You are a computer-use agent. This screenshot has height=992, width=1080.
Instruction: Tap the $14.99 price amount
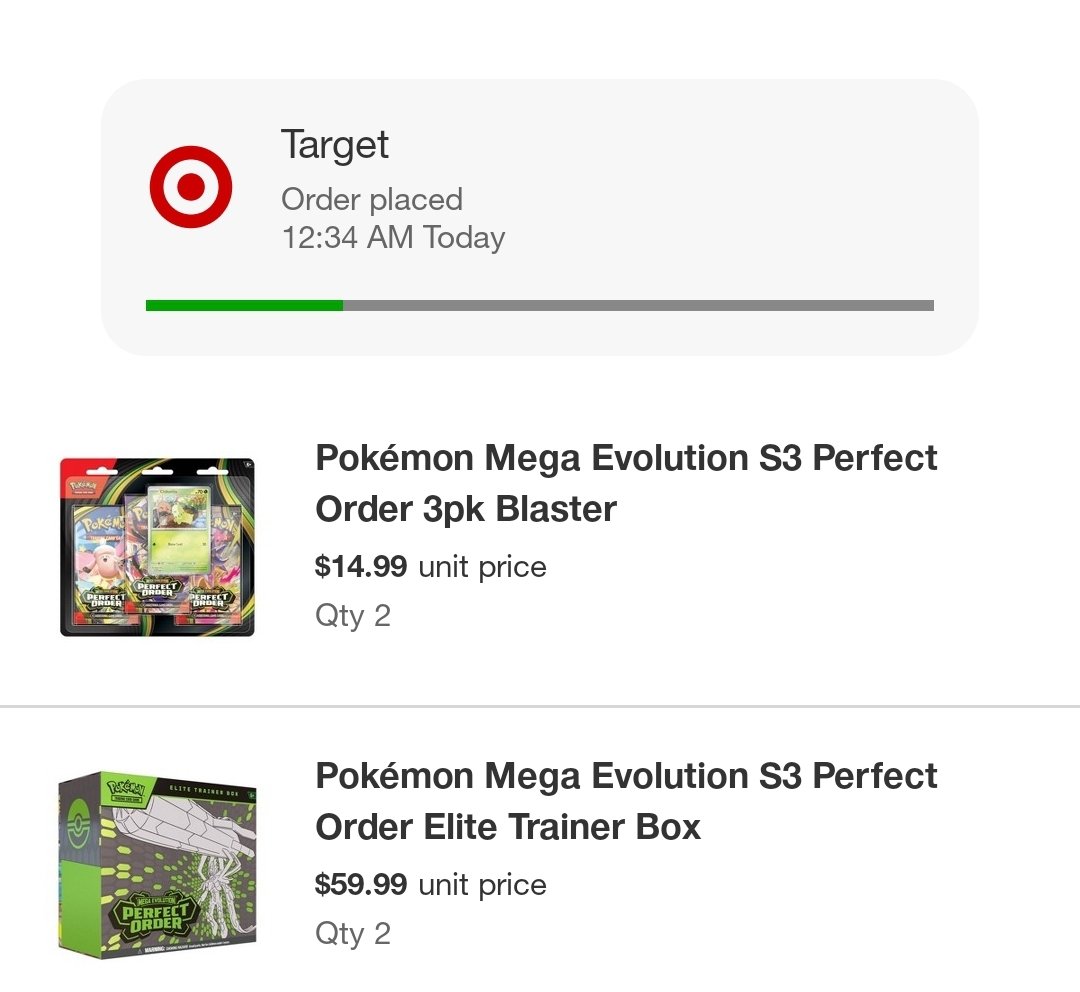(x=361, y=567)
